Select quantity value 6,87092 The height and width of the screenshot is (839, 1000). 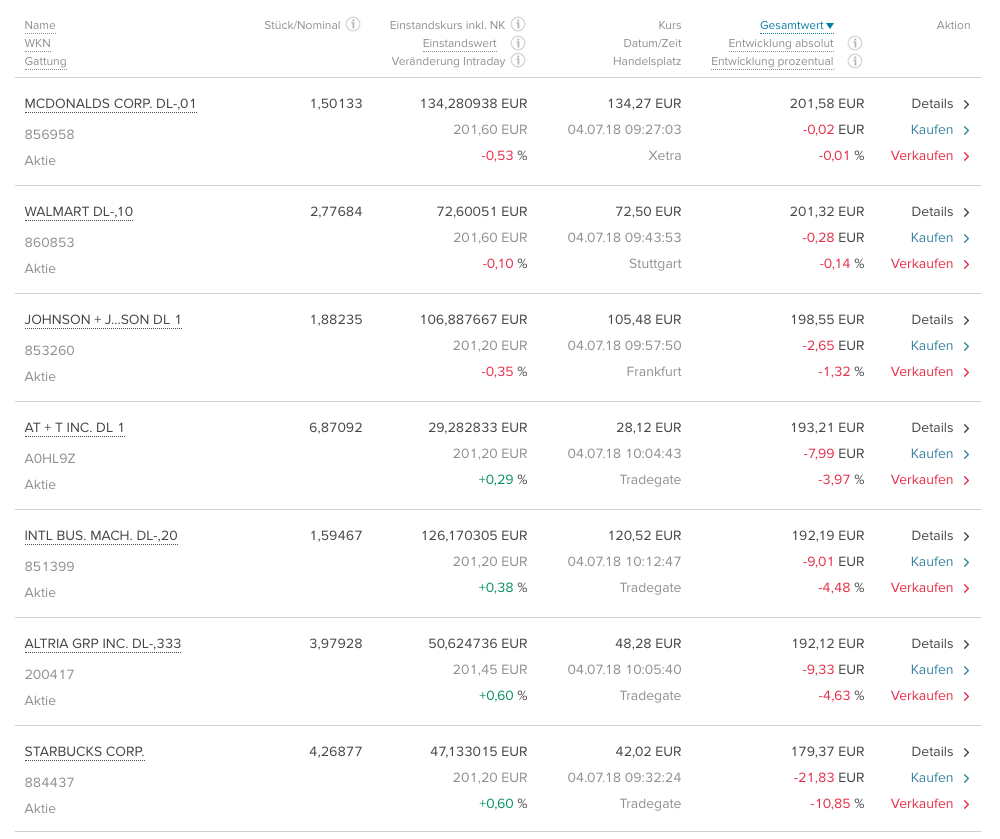pyautogui.click(x=335, y=428)
